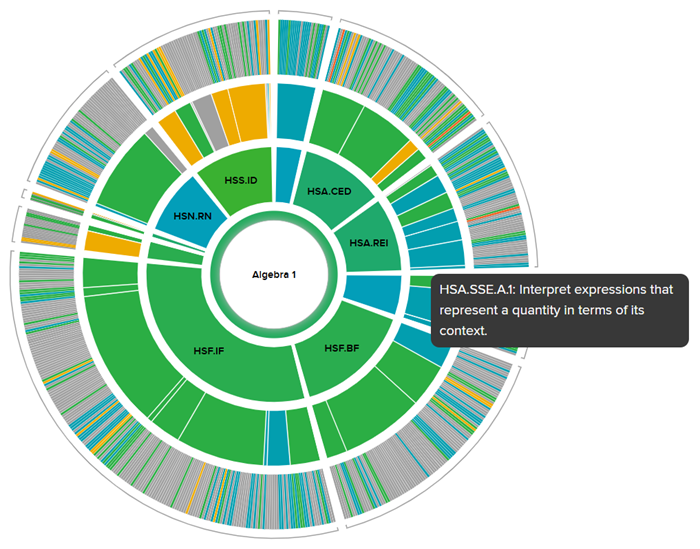700x549 pixels.
Task: Click the HSA.SSE.A.1 tooltip text
Action: click(558, 309)
